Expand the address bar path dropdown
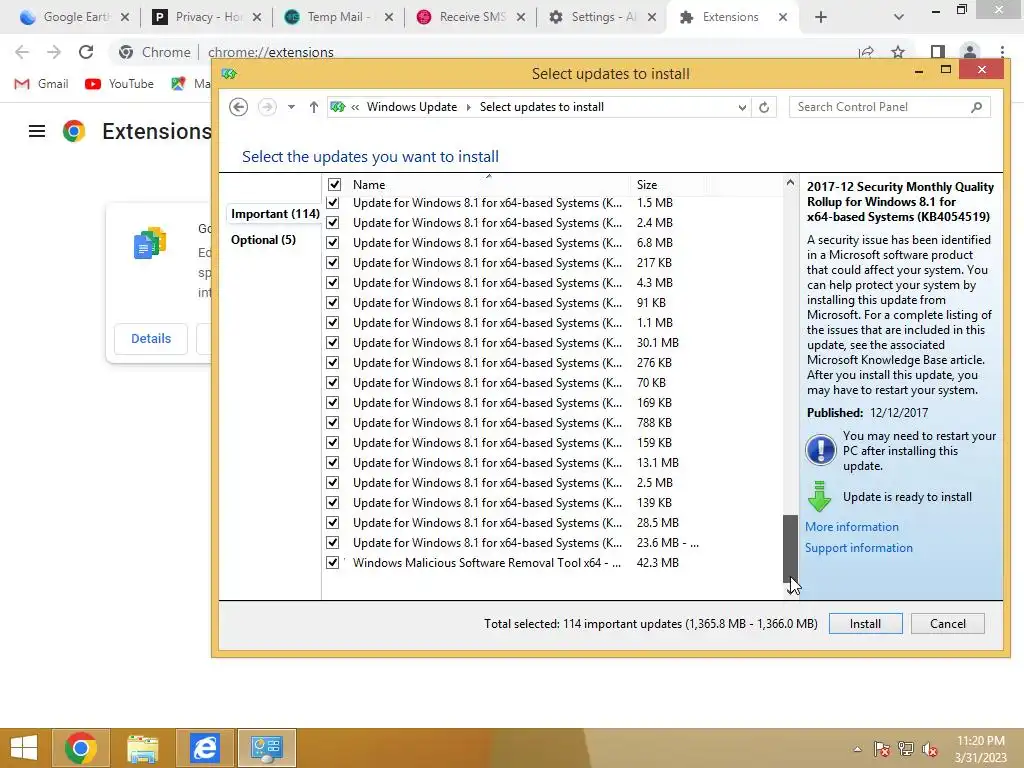This screenshot has width=1024, height=768. pyautogui.click(x=742, y=107)
